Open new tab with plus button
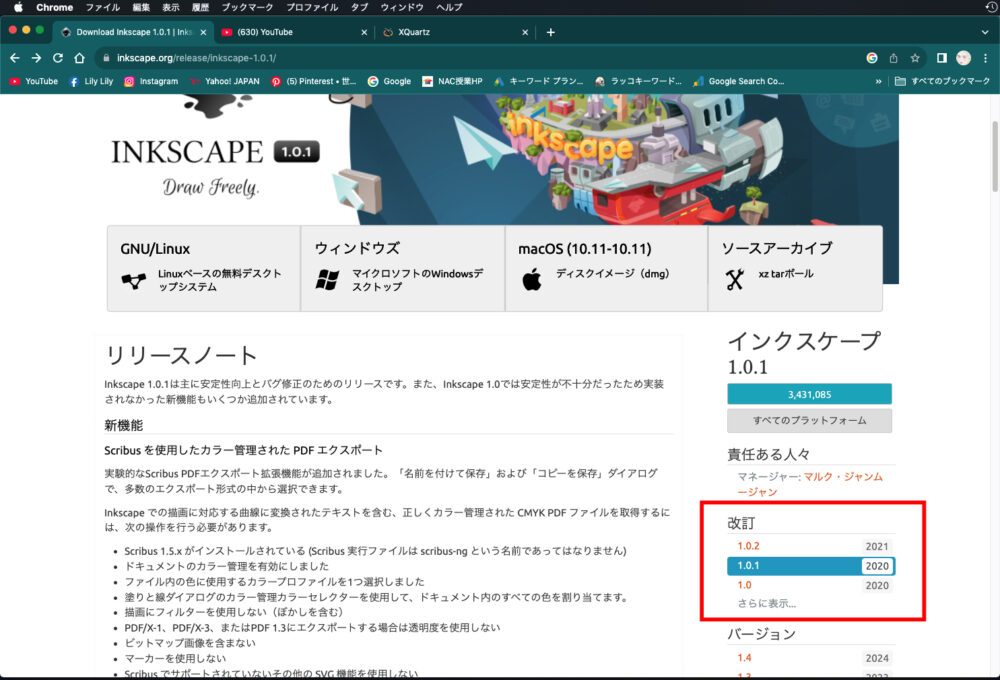The height and width of the screenshot is (680, 1000). [550, 32]
